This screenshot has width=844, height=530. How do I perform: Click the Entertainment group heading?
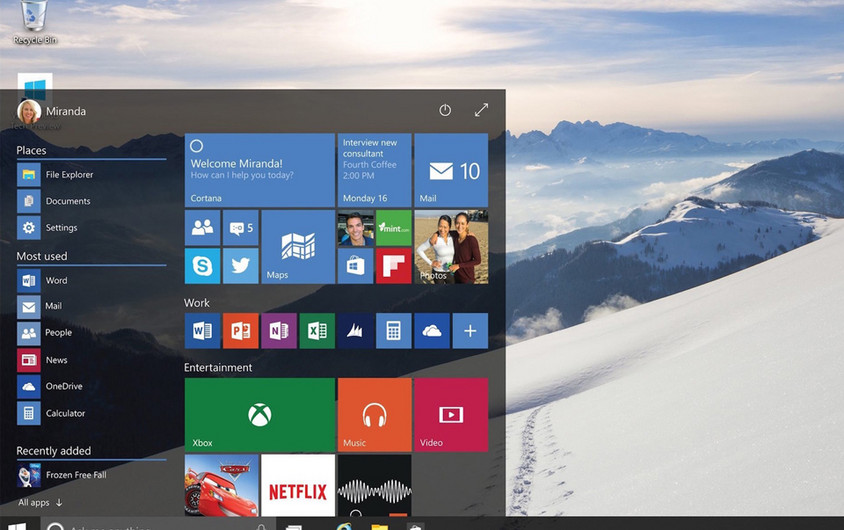click(218, 368)
